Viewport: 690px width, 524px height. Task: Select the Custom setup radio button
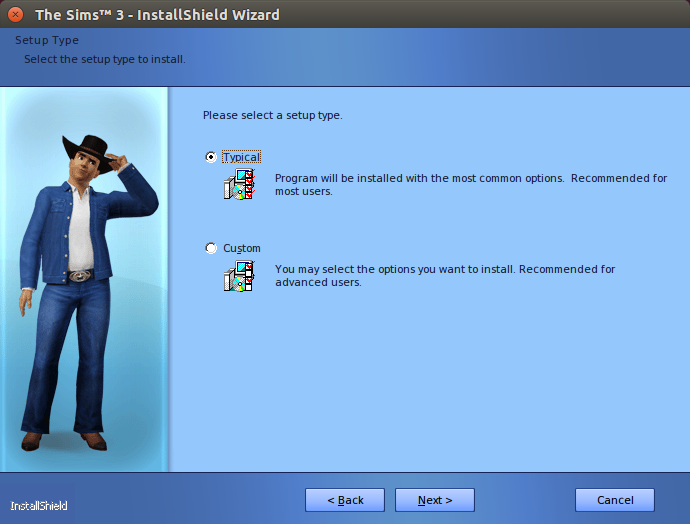click(x=211, y=248)
